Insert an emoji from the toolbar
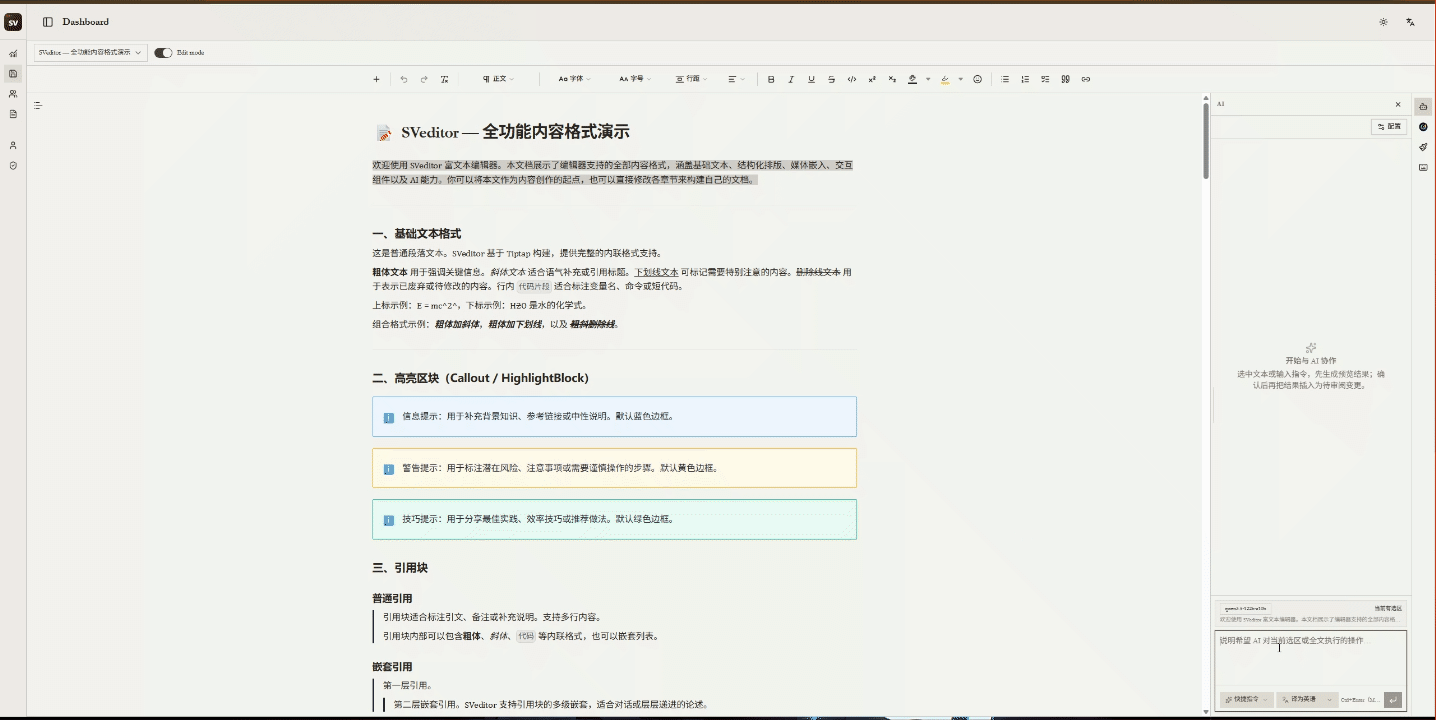Viewport: 1436px width, 720px height. click(978, 79)
